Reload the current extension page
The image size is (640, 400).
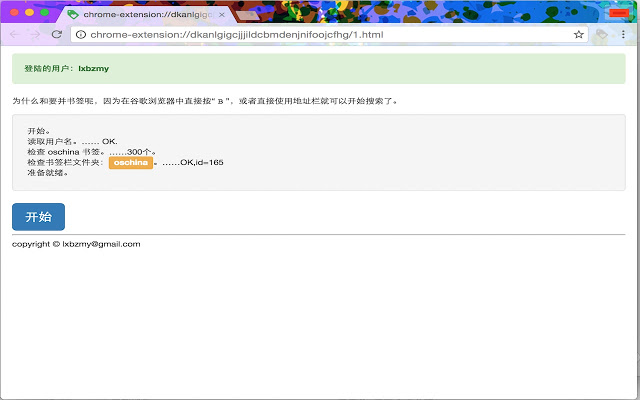[x=57, y=34]
